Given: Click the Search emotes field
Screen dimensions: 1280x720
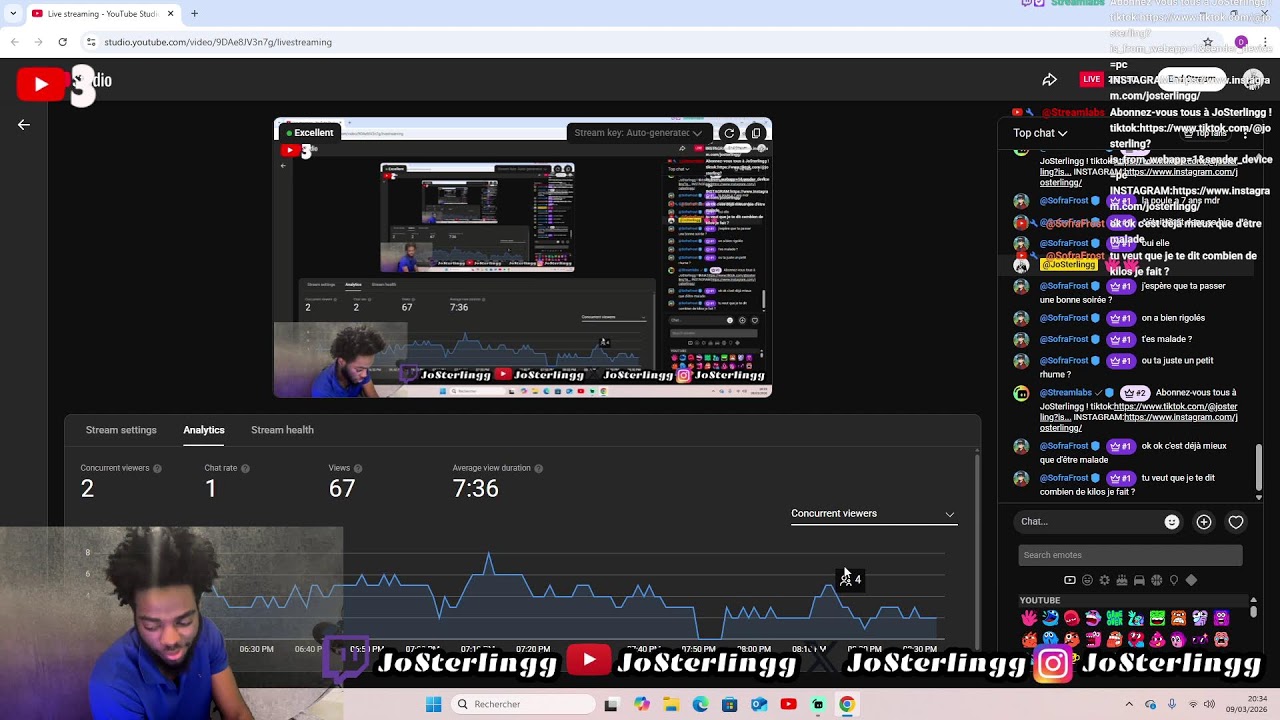Looking at the screenshot, I should tap(1130, 555).
